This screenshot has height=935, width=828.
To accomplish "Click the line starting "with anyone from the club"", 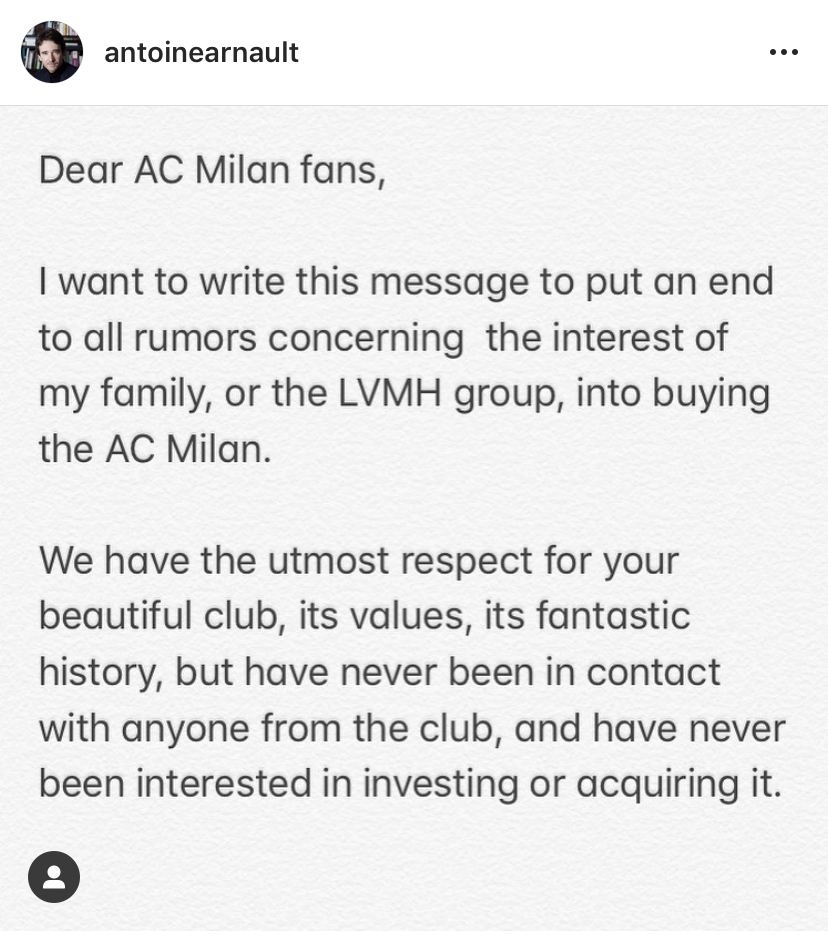I will (412, 728).
